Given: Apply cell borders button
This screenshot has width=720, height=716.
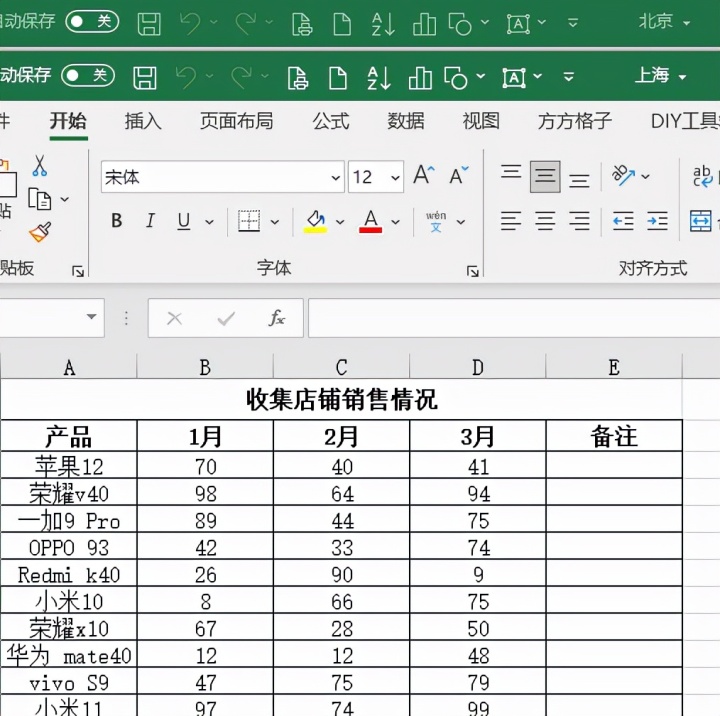Looking at the screenshot, I should (249, 221).
